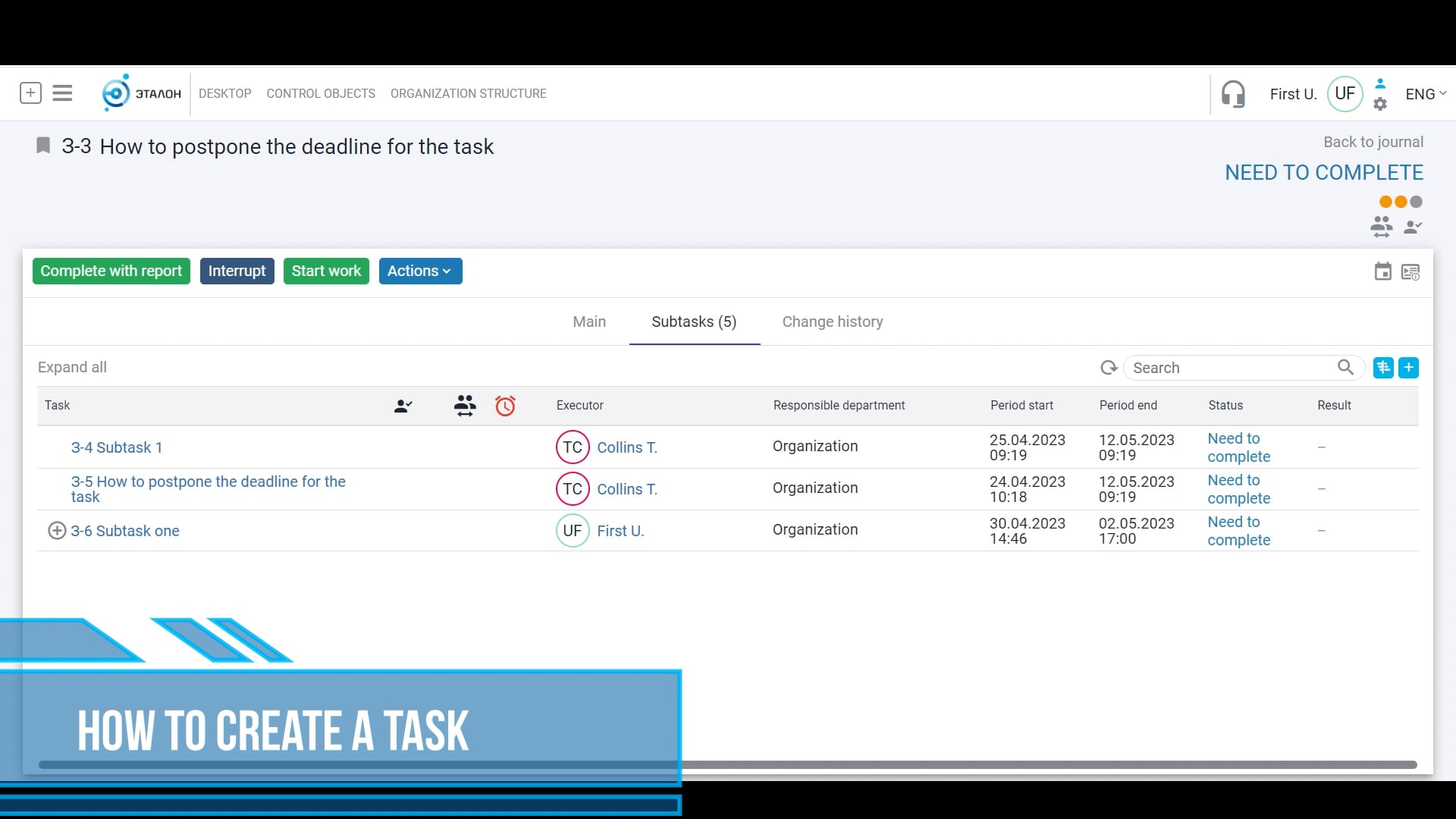Click the task info card icon
This screenshot has height=819, width=1456.
1411,271
